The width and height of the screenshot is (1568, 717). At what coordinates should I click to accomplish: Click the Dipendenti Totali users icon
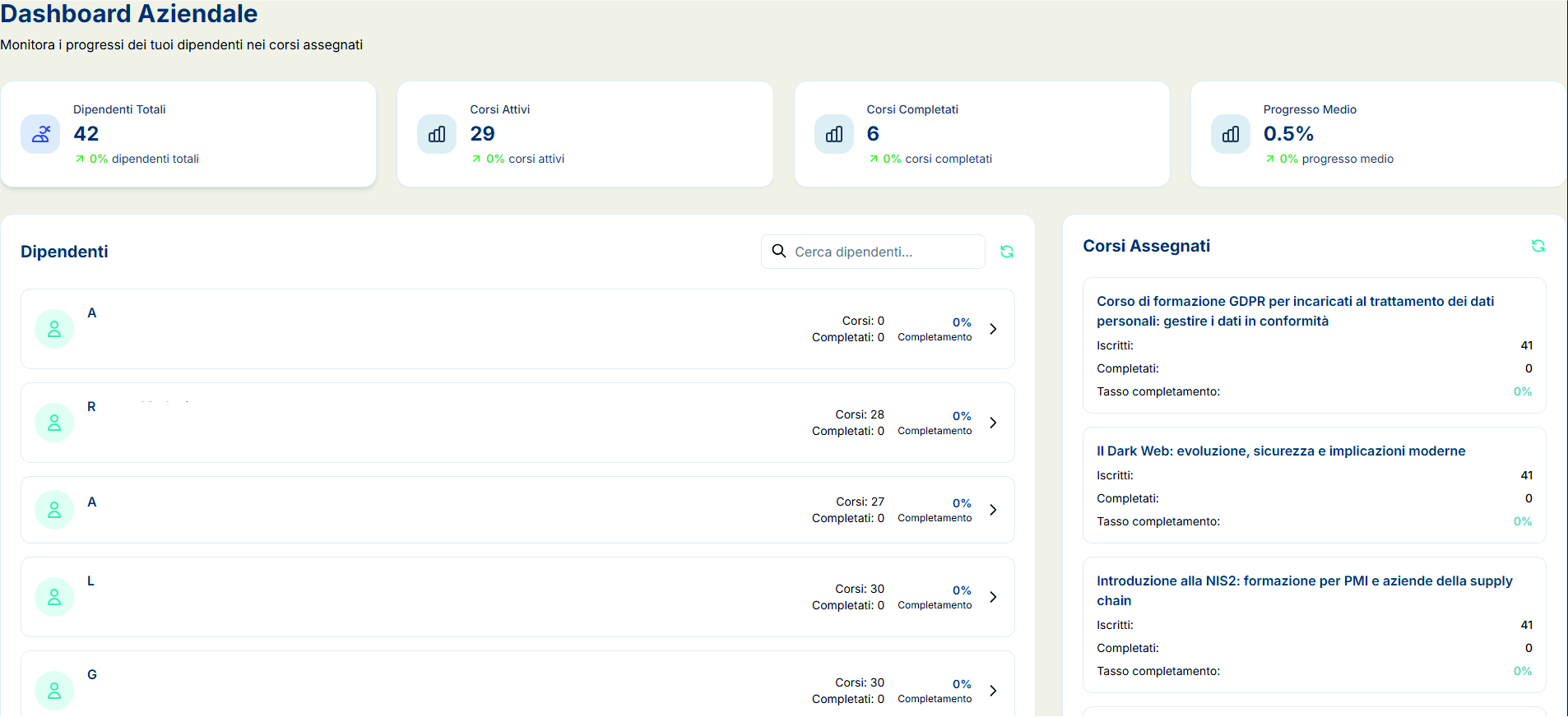tap(40, 134)
